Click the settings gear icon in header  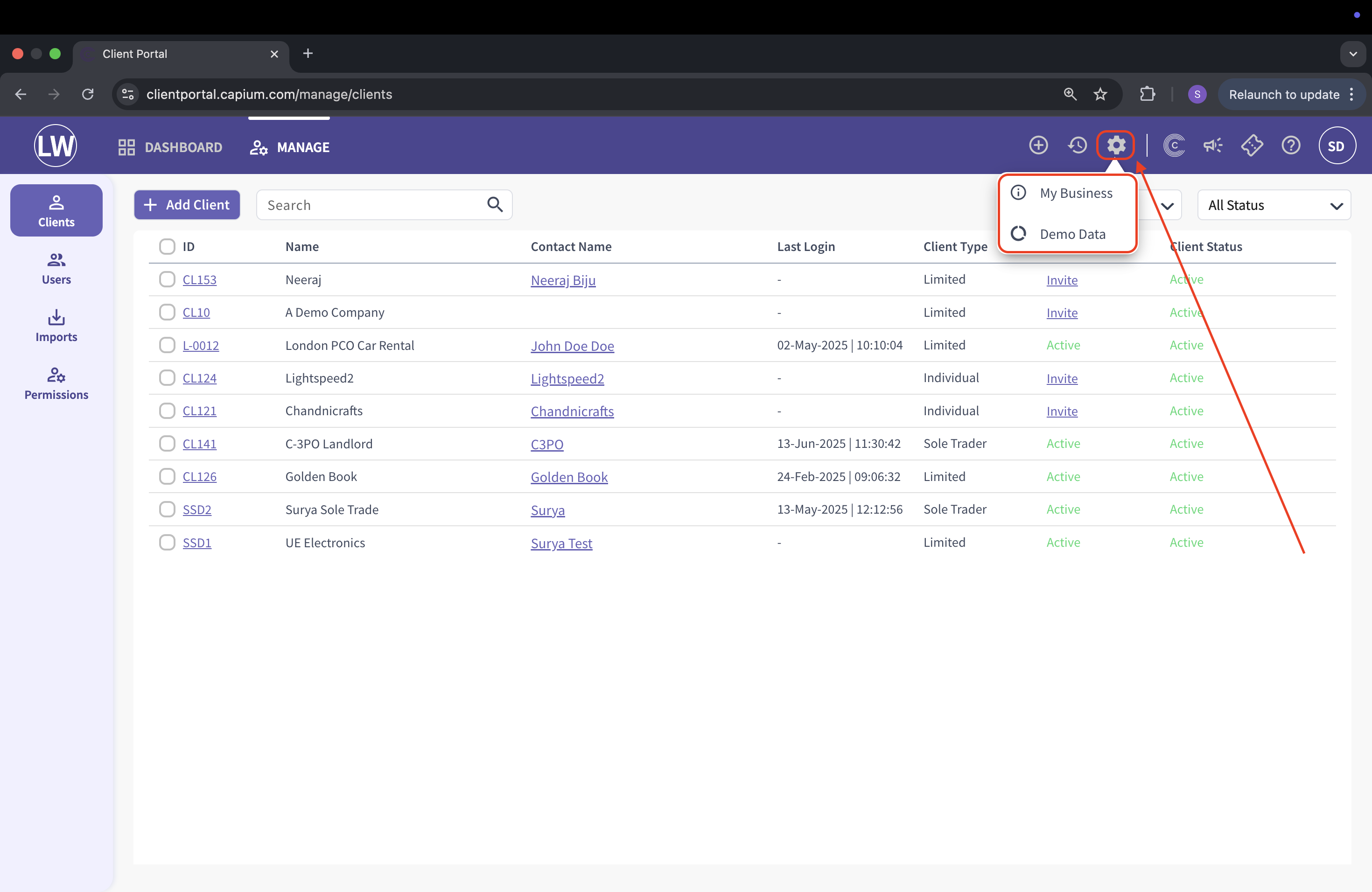click(x=1115, y=145)
